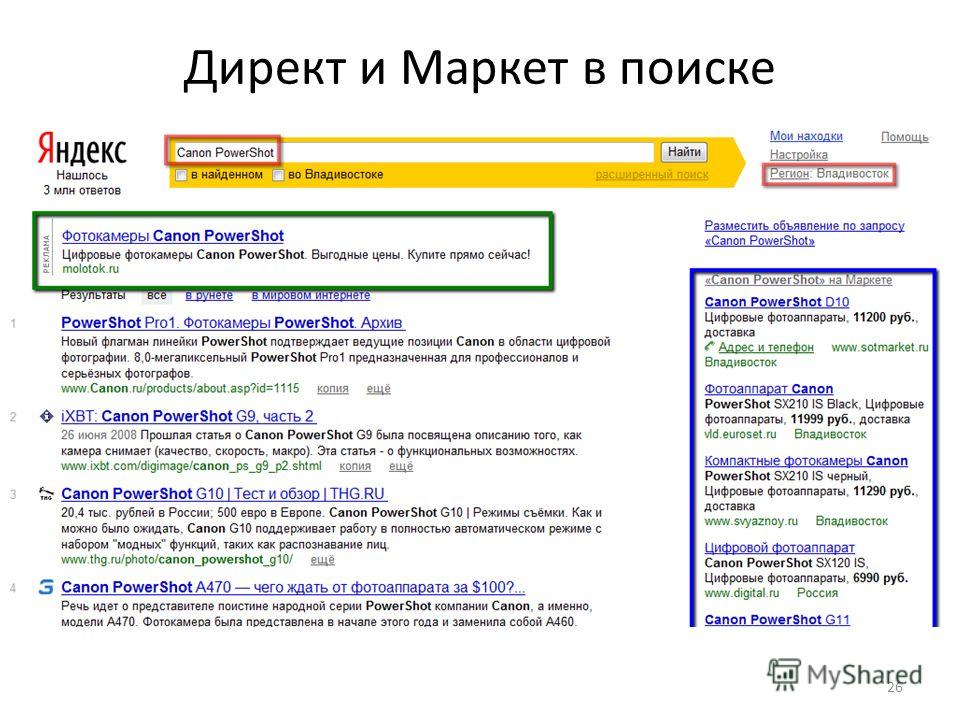Open ad link 'Фотокамеры Canon PowerShot'

(x=173, y=236)
